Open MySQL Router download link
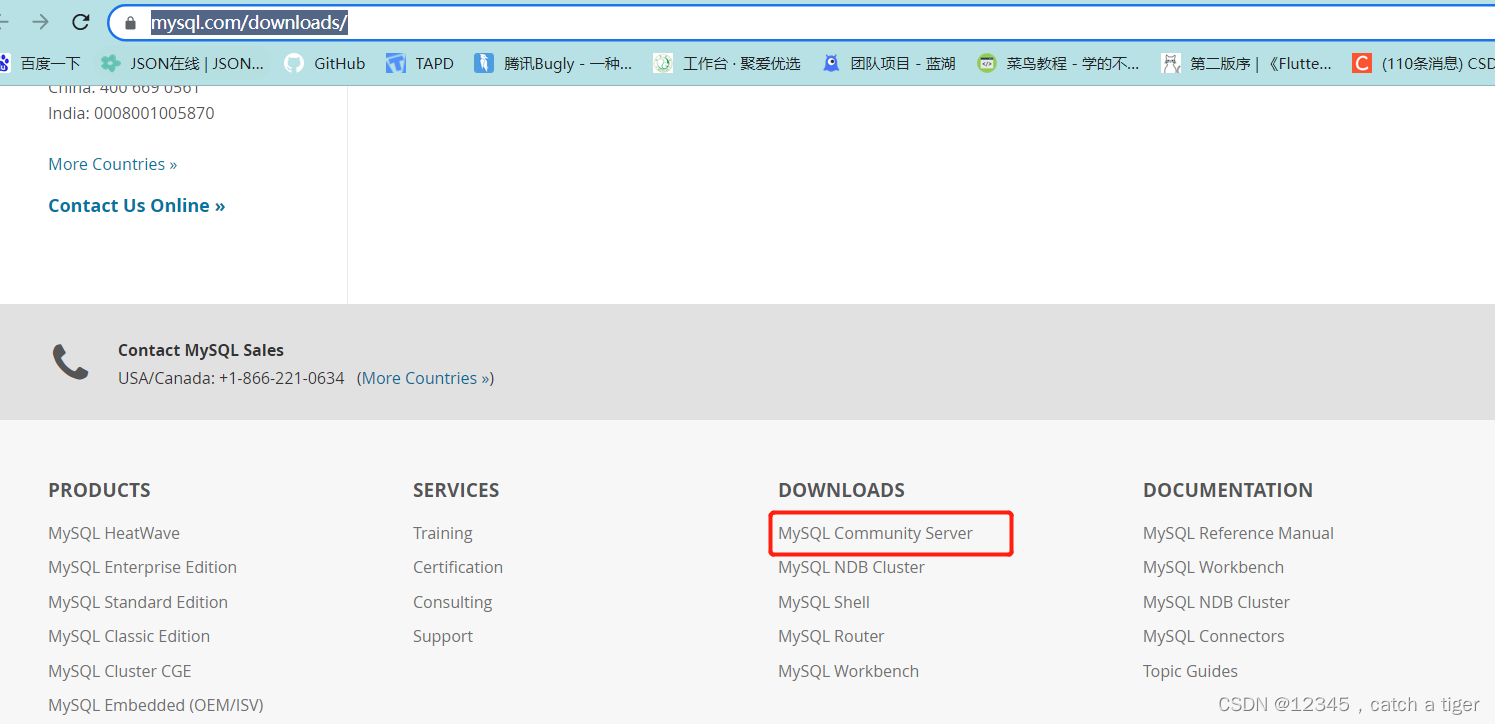 pos(831,636)
